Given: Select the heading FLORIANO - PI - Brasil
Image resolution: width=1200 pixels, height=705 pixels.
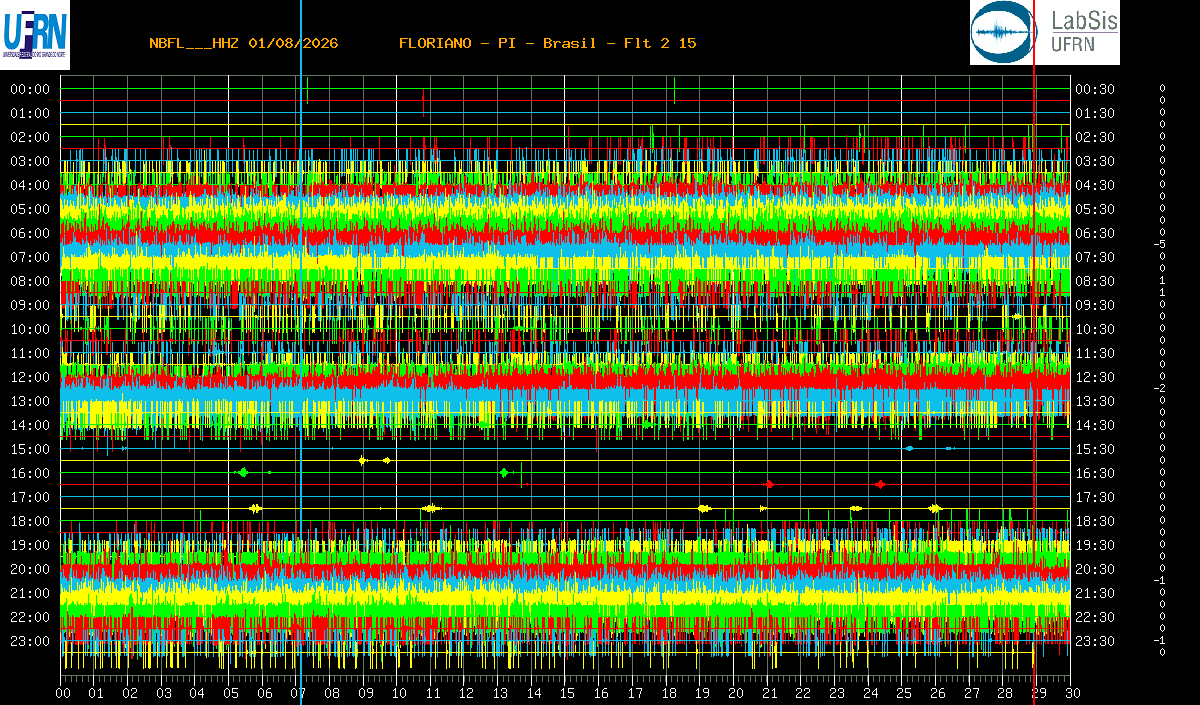Looking at the screenshot, I should [497, 43].
